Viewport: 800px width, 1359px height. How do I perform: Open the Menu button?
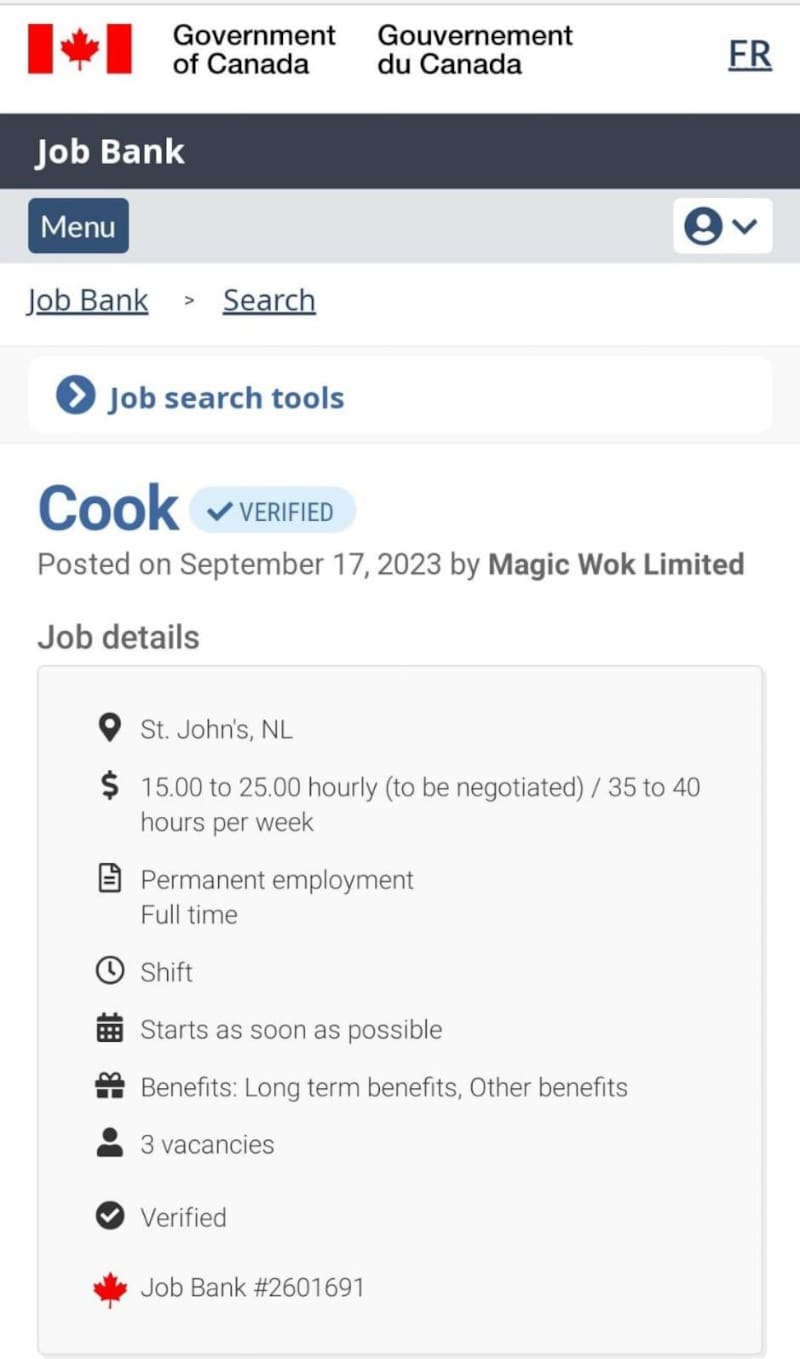click(78, 226)
